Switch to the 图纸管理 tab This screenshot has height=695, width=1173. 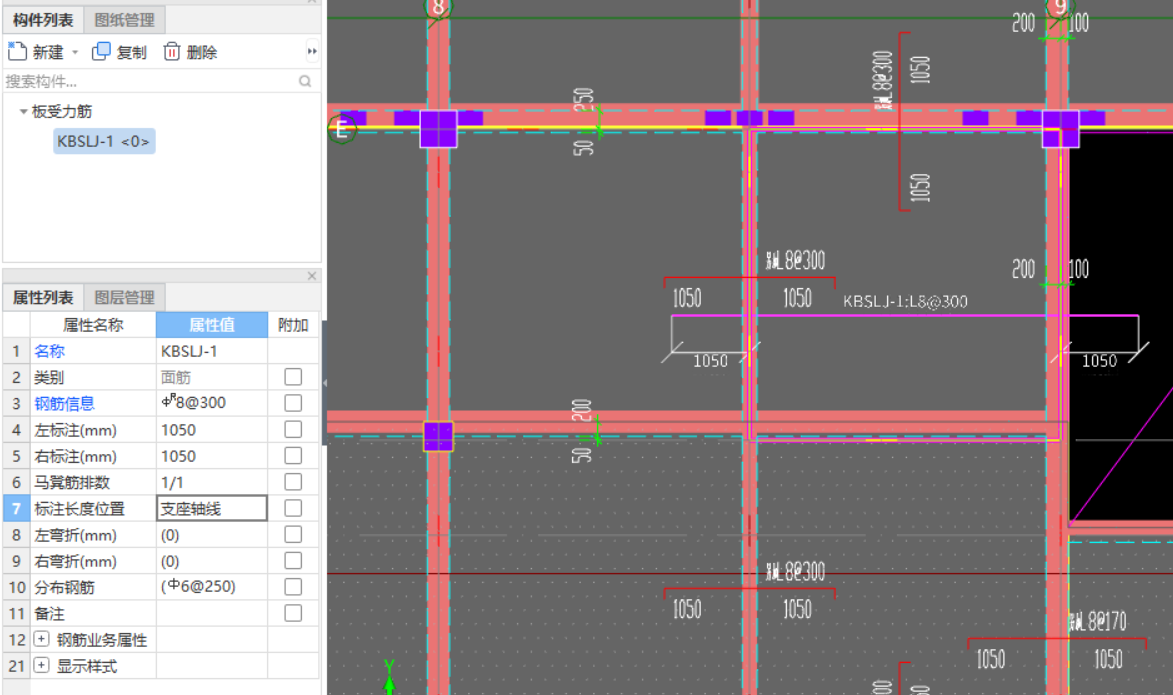pos(124,20)
